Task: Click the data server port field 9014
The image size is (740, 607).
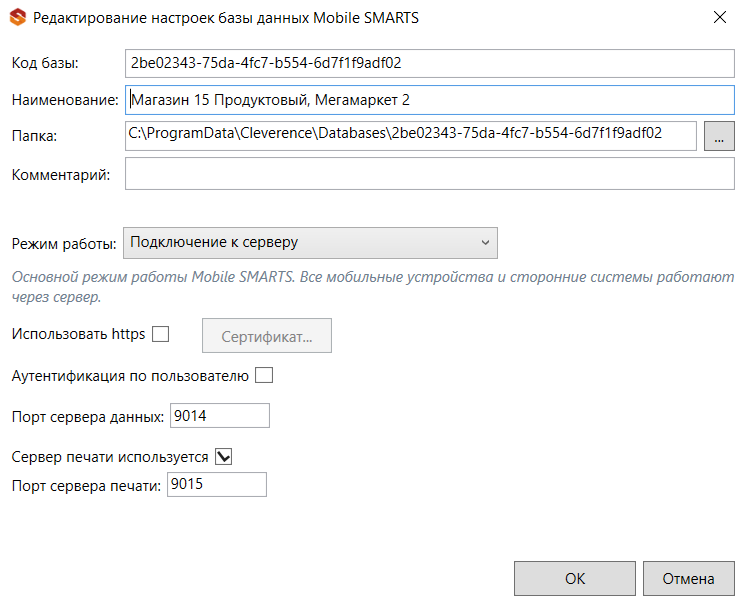Action: 219,416
